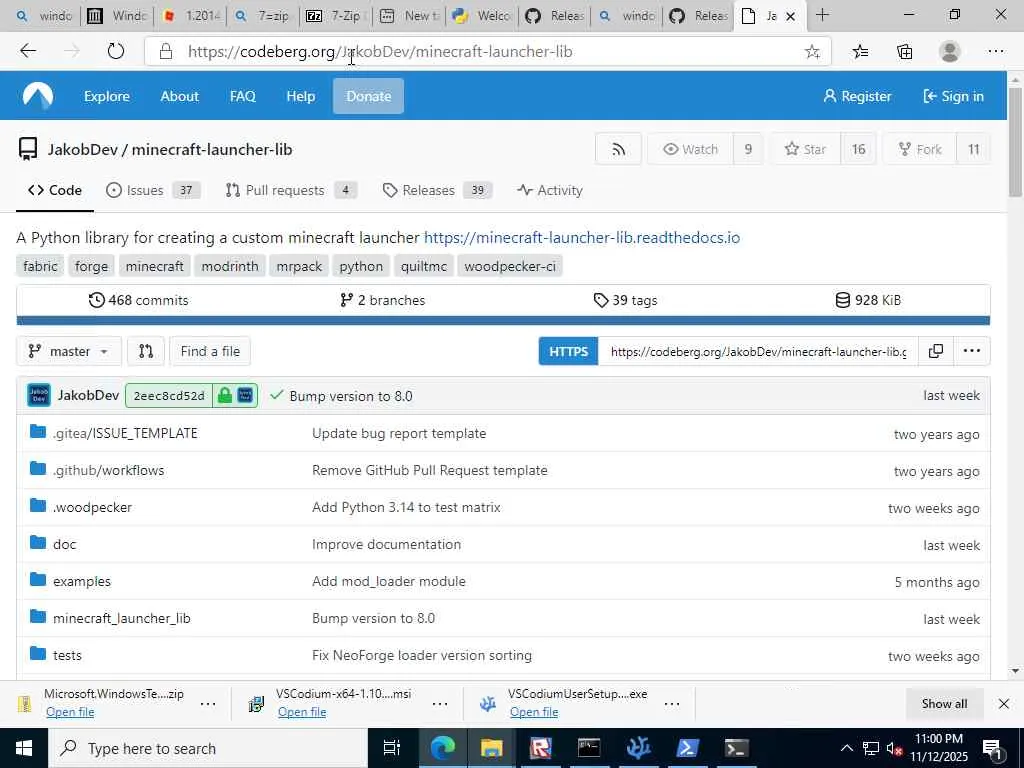1024x768 pixels.
Task: Open browser Settings and more menu
Action: click(x=995, y=52)
